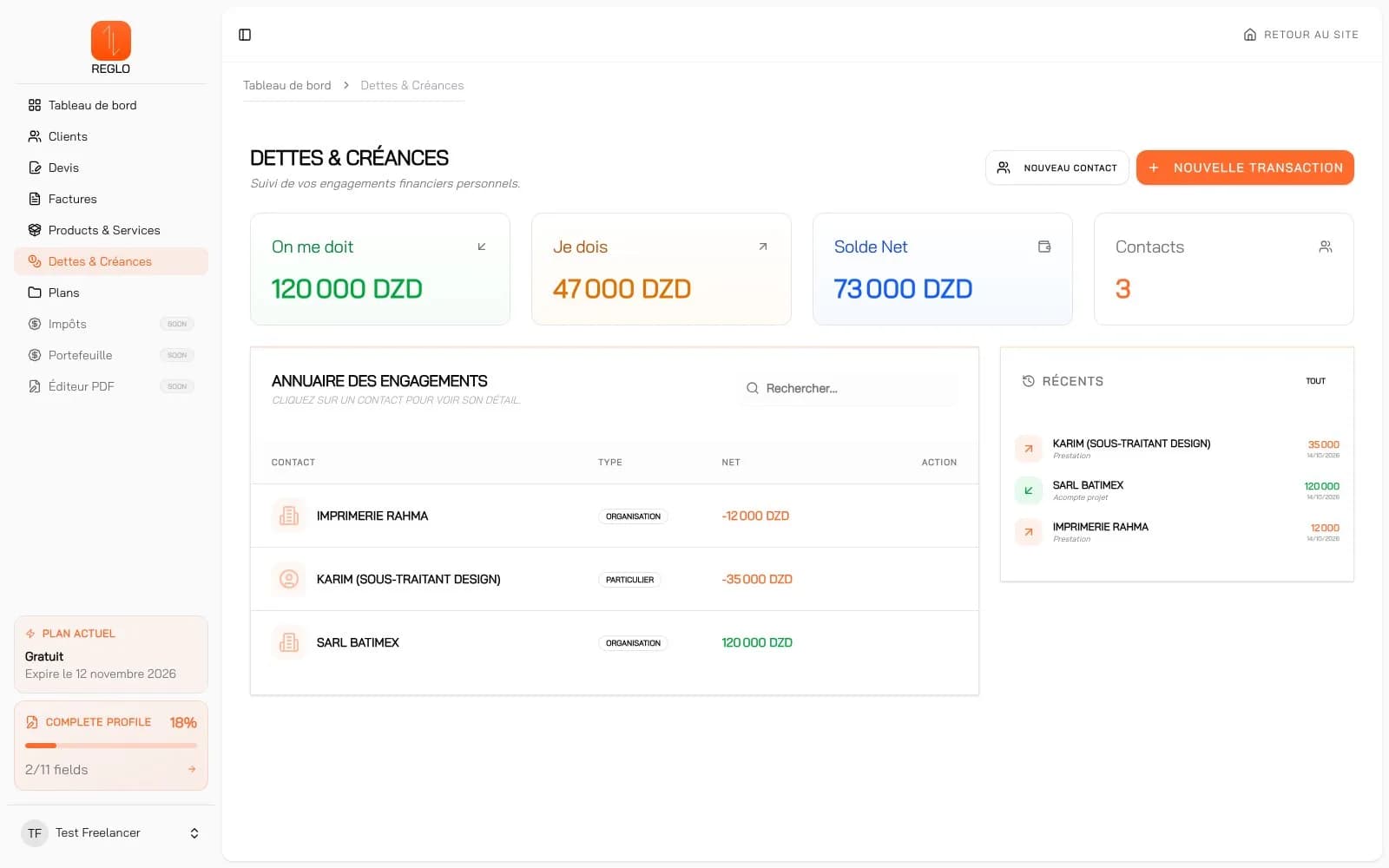Screen dimensions: 1389x868
Task: Click the green arrow icon of recent SARL Batimex
Action: [1029, 490]
